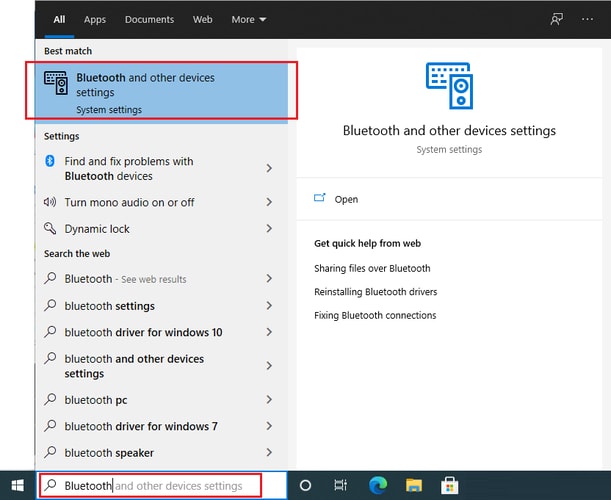Expand arrow for Dynamic lock
This screenshot has width=611, height=500.
pos(269,228)
